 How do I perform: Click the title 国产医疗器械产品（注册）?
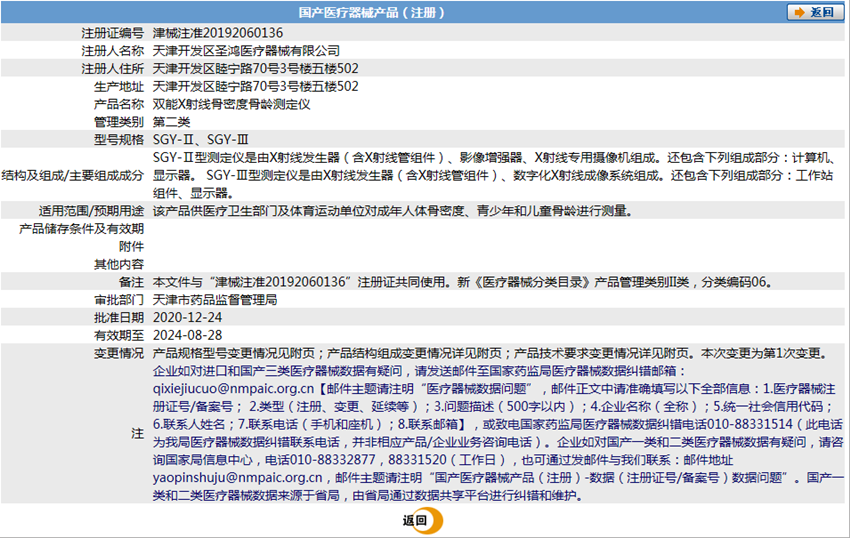(372, 12)
